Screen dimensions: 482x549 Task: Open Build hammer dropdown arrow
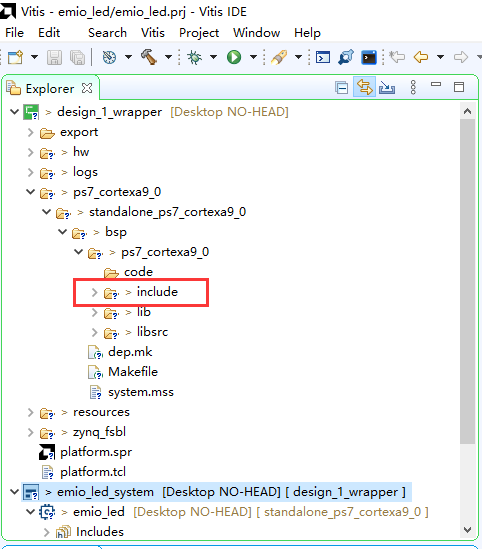coord(168,57)
